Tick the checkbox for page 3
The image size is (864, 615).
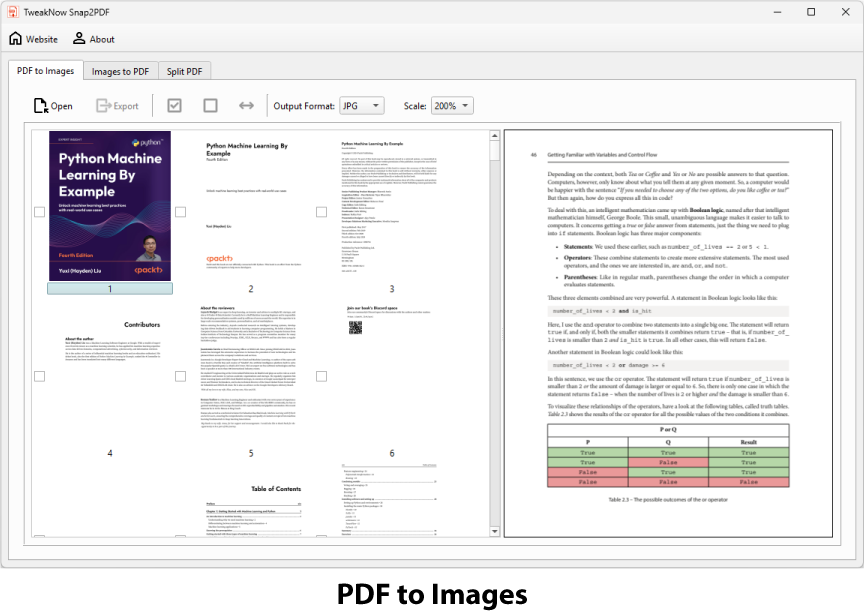click(322, 212)
